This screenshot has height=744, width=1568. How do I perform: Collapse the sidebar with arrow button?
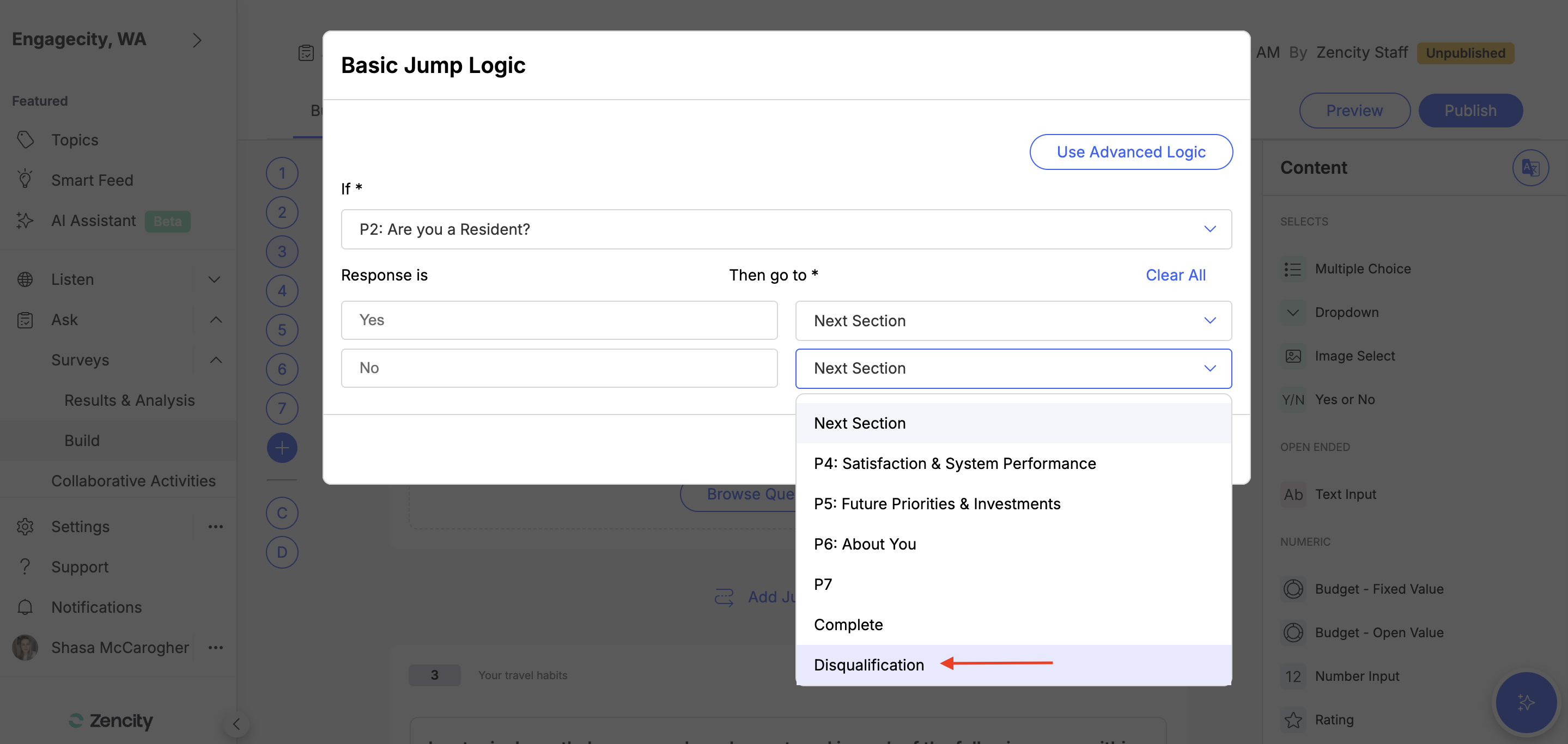point(236,723)
